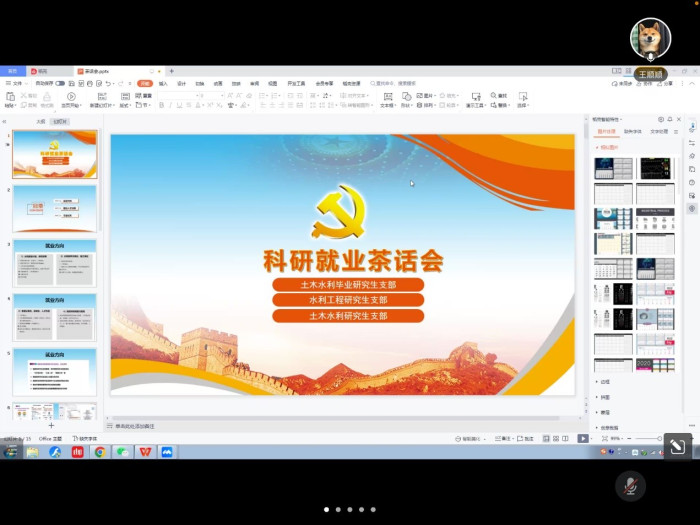Switch to Slide Sorter grid view icon
Viewport: 700px width, 525px height.
coord(556,439)
